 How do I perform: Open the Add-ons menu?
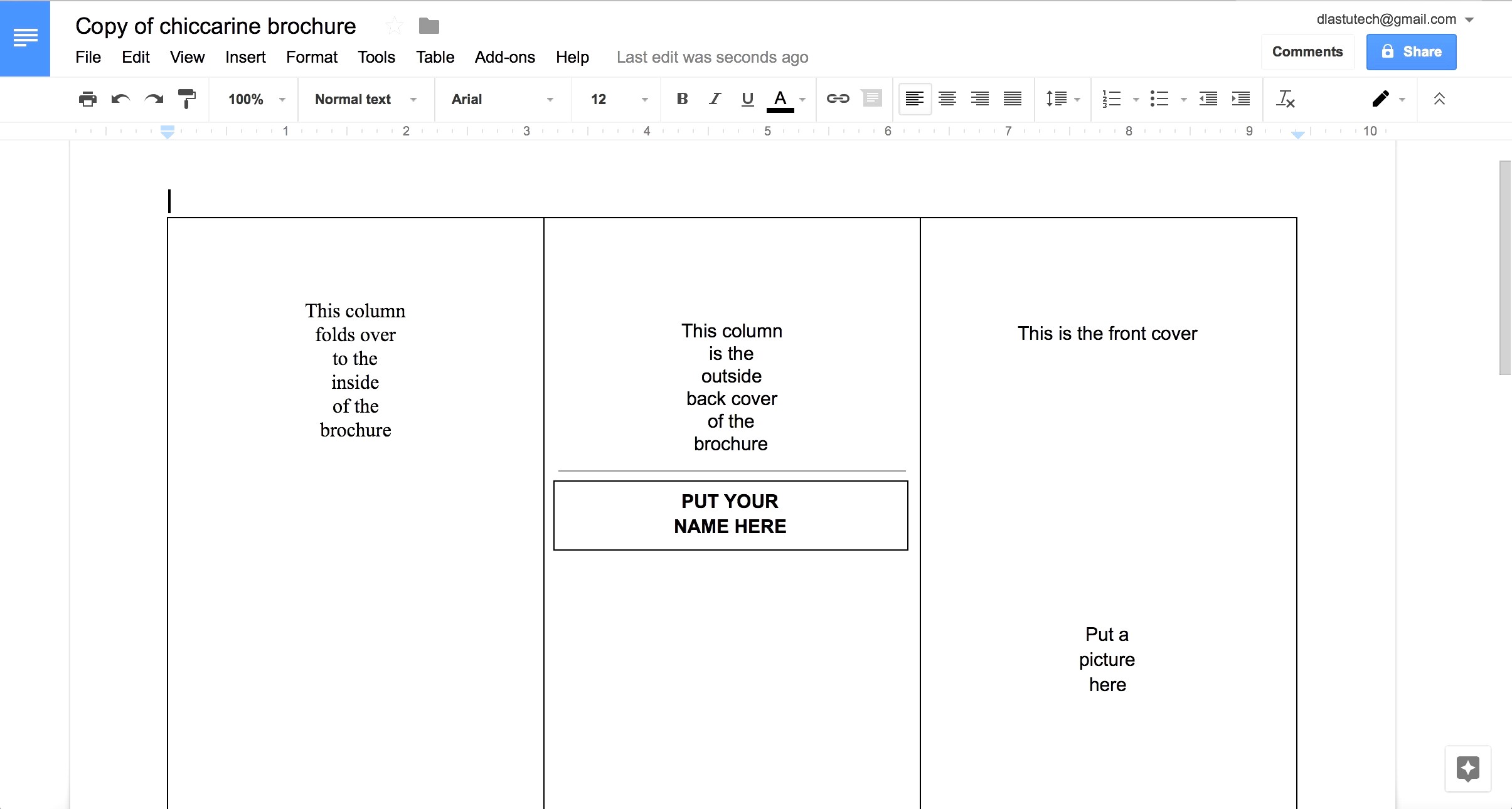[504, 57]
